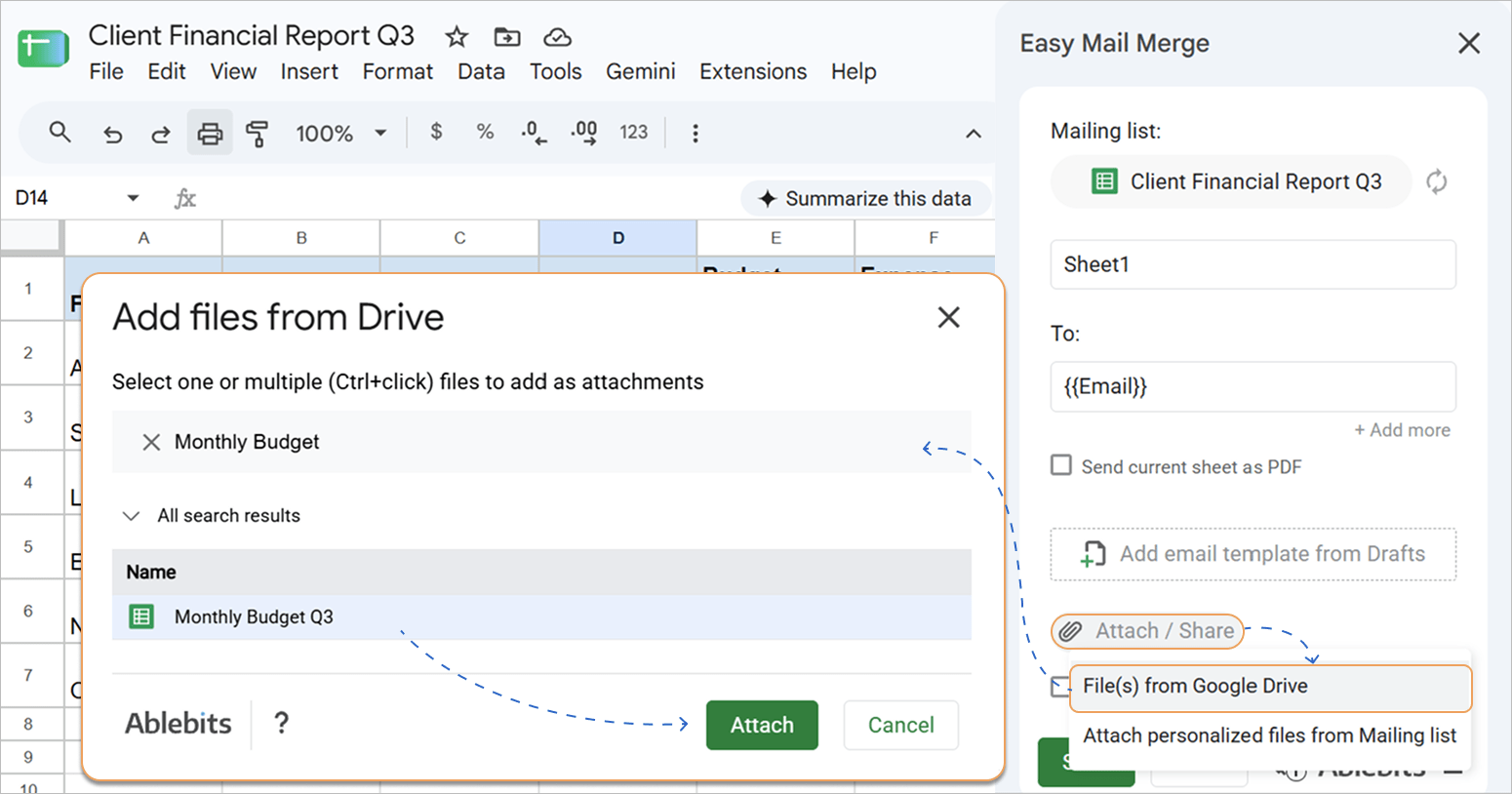1512x794 pixels.
Task: Choose Attach personalized files from Mailing list
Action: click(x=1270, y=735)
